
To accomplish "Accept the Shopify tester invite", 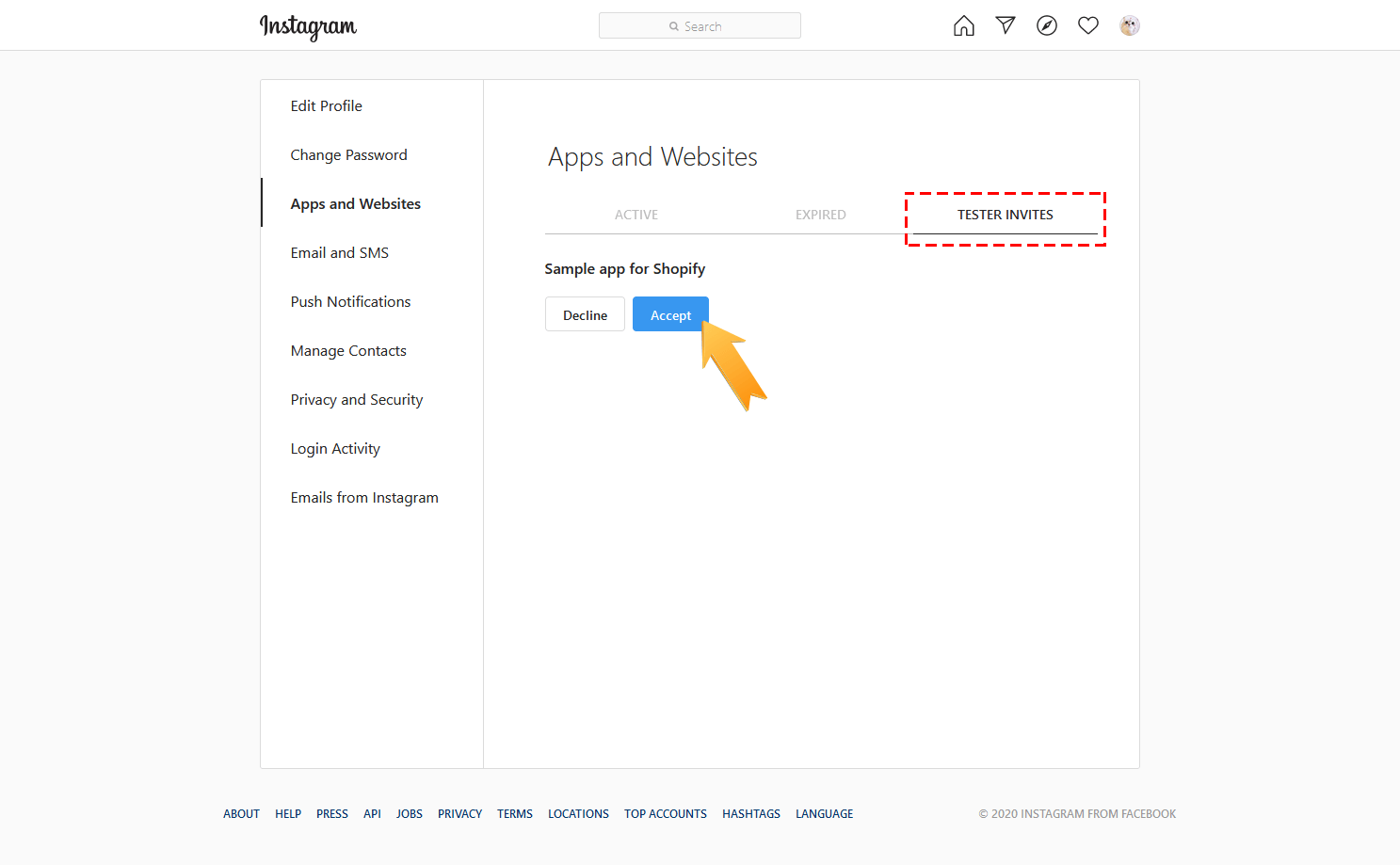I will point(670,314).
